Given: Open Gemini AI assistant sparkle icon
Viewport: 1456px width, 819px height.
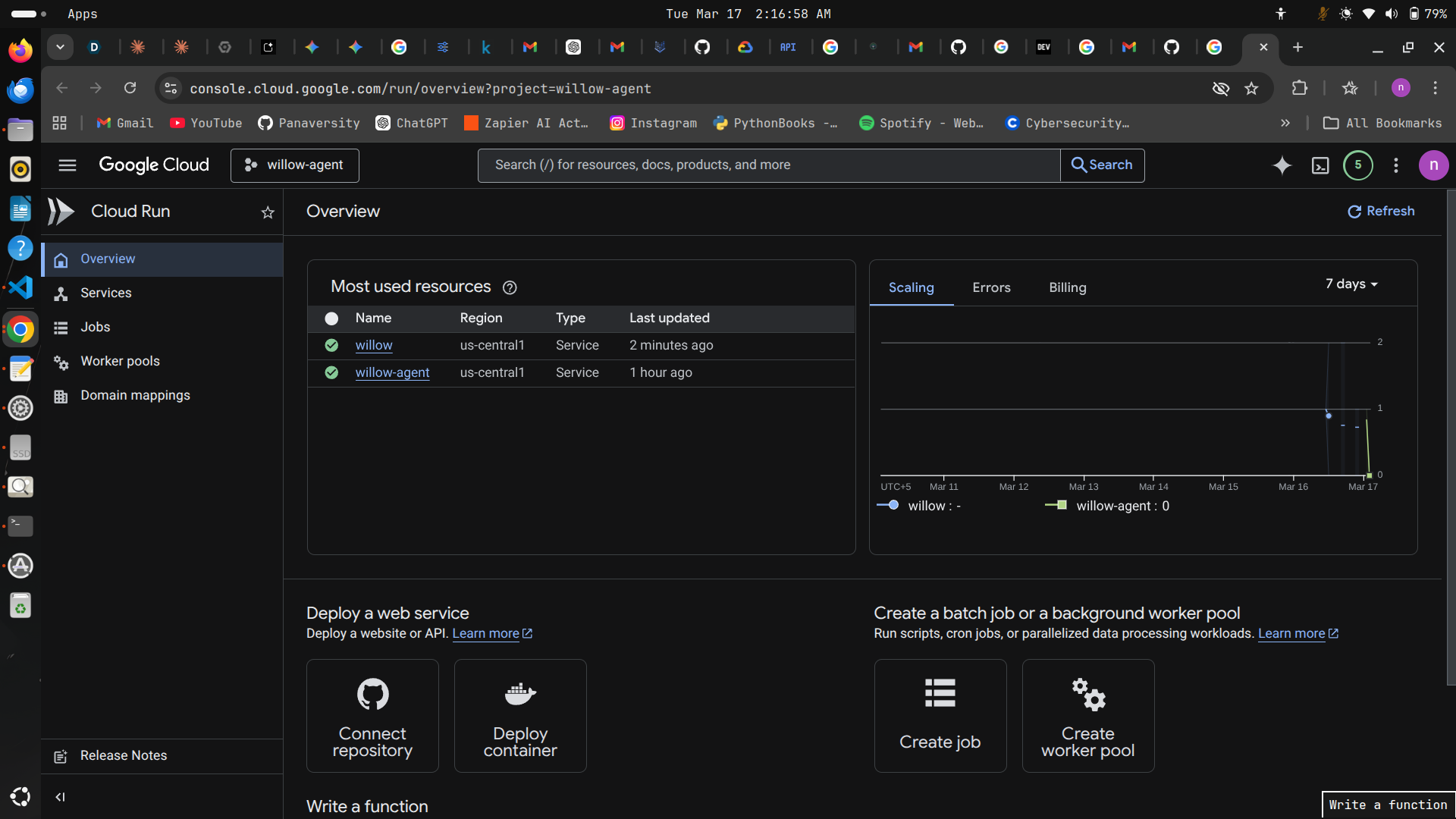Looking at the screenshot, I should [x=1282, y=165].
